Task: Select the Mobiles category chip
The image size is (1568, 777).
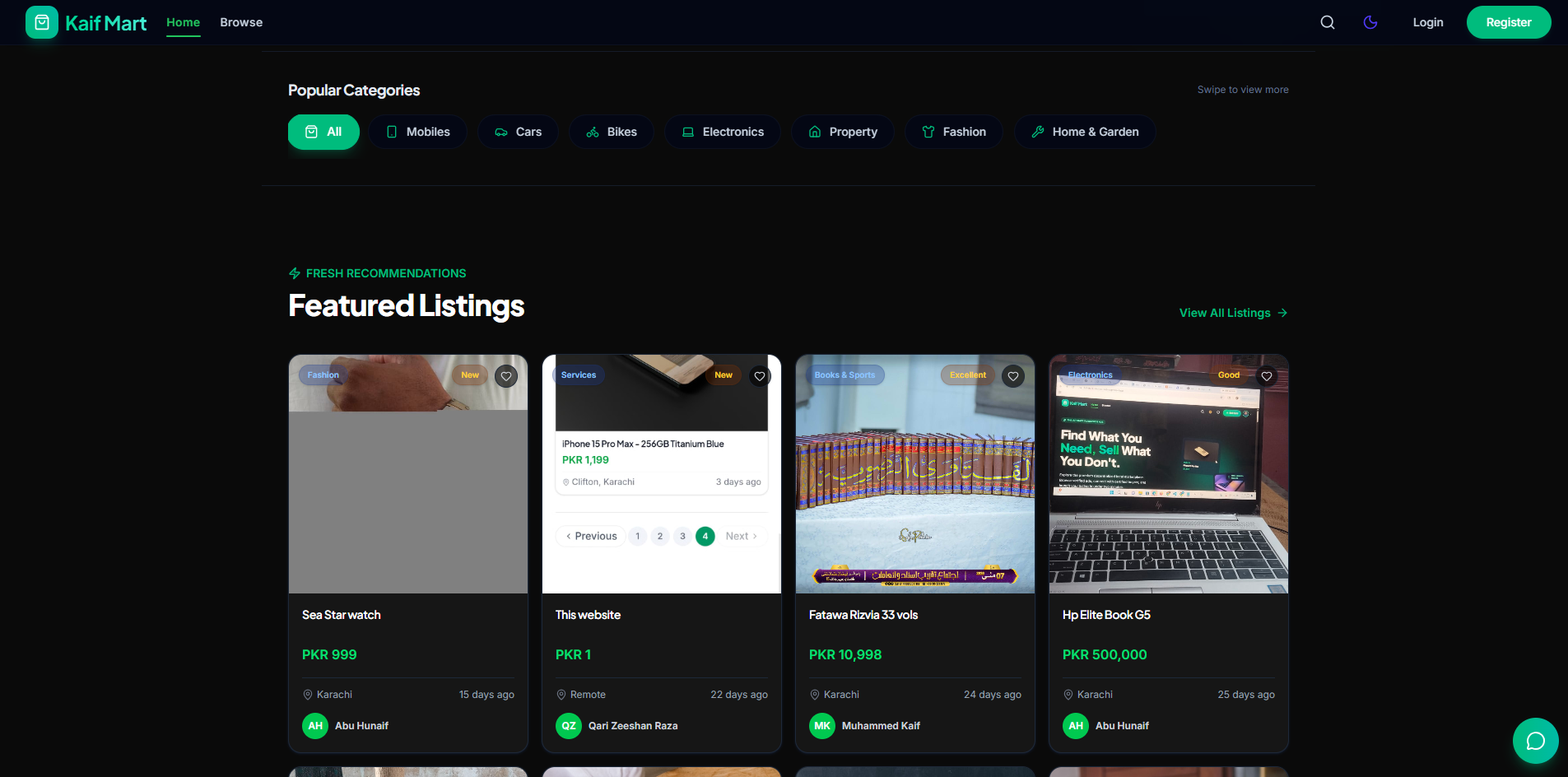Action: point(418,132)
